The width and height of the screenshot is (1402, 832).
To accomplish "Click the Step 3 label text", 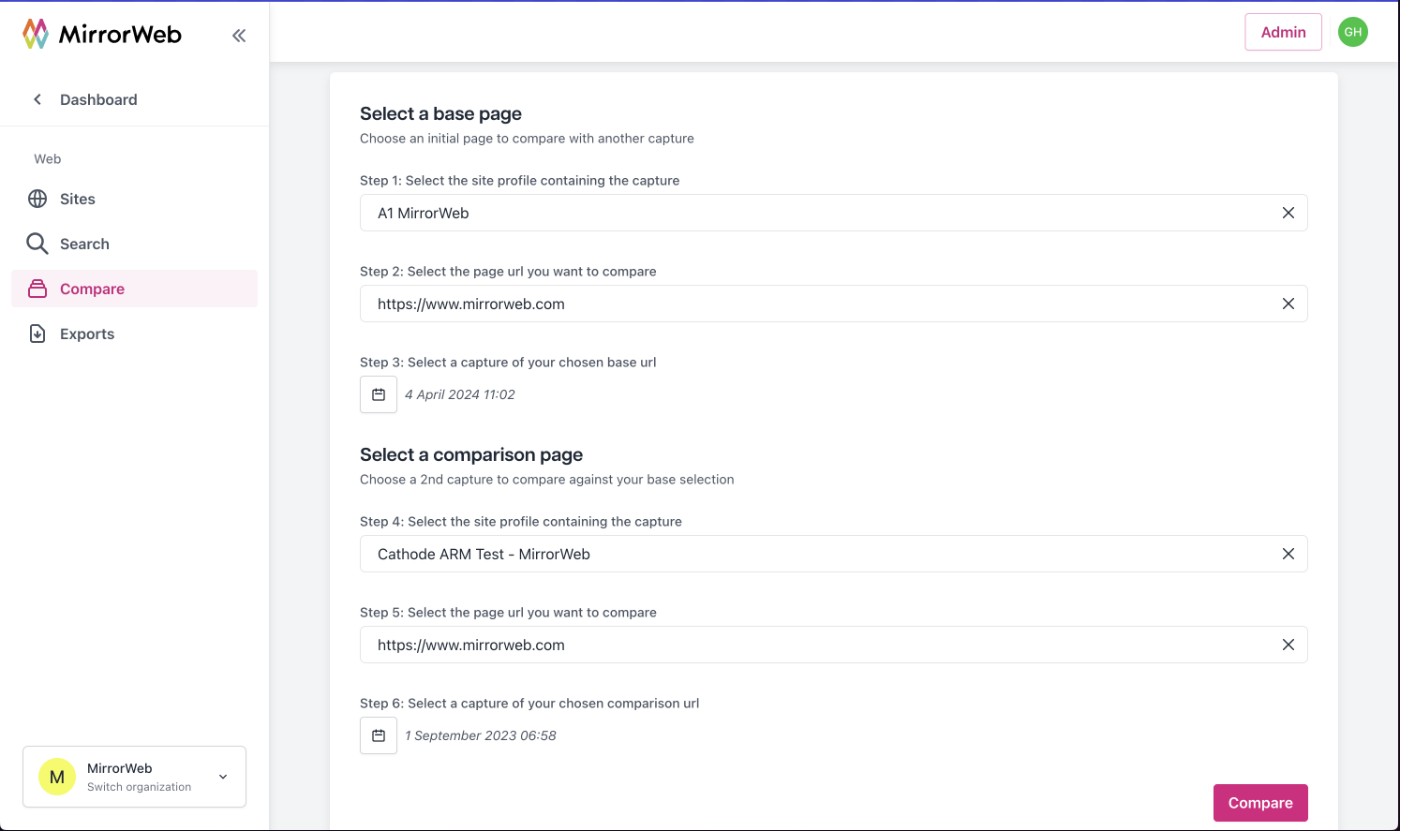I will 508,362.
